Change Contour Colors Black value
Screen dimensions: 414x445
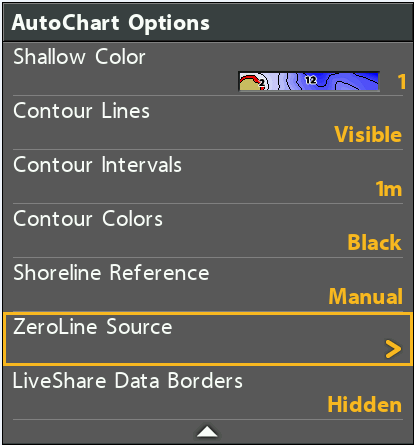click(x=375, y=242)
